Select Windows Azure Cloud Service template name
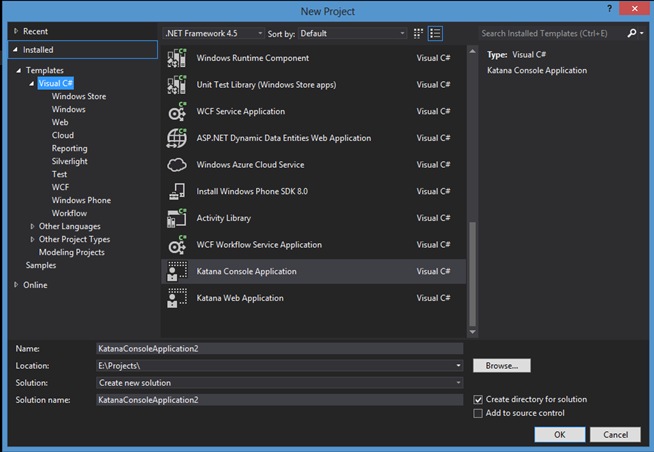Viewport: 654px width, 452px height. (250, 165)
